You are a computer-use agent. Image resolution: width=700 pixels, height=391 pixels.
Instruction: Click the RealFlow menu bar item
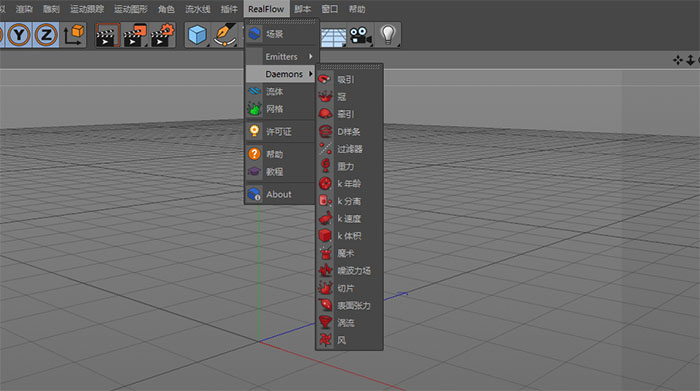click(266, 9)
